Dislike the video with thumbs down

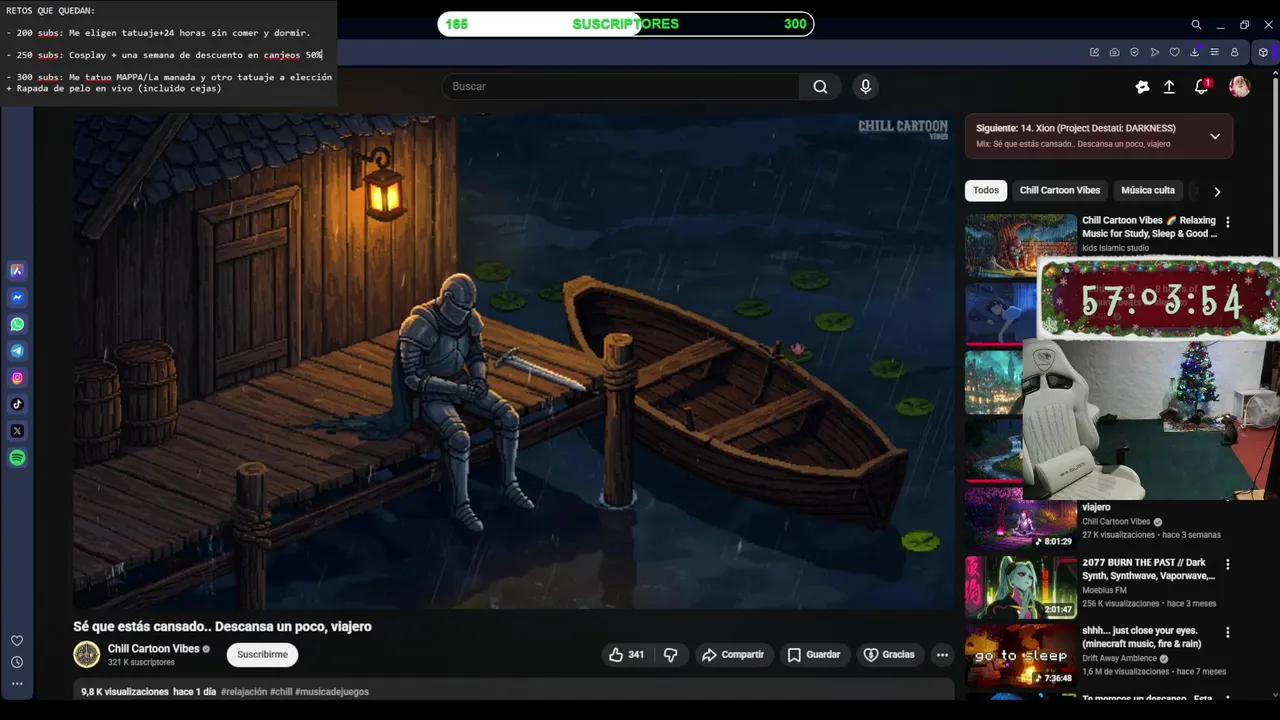pyautogui.click(x=670, y=655)
